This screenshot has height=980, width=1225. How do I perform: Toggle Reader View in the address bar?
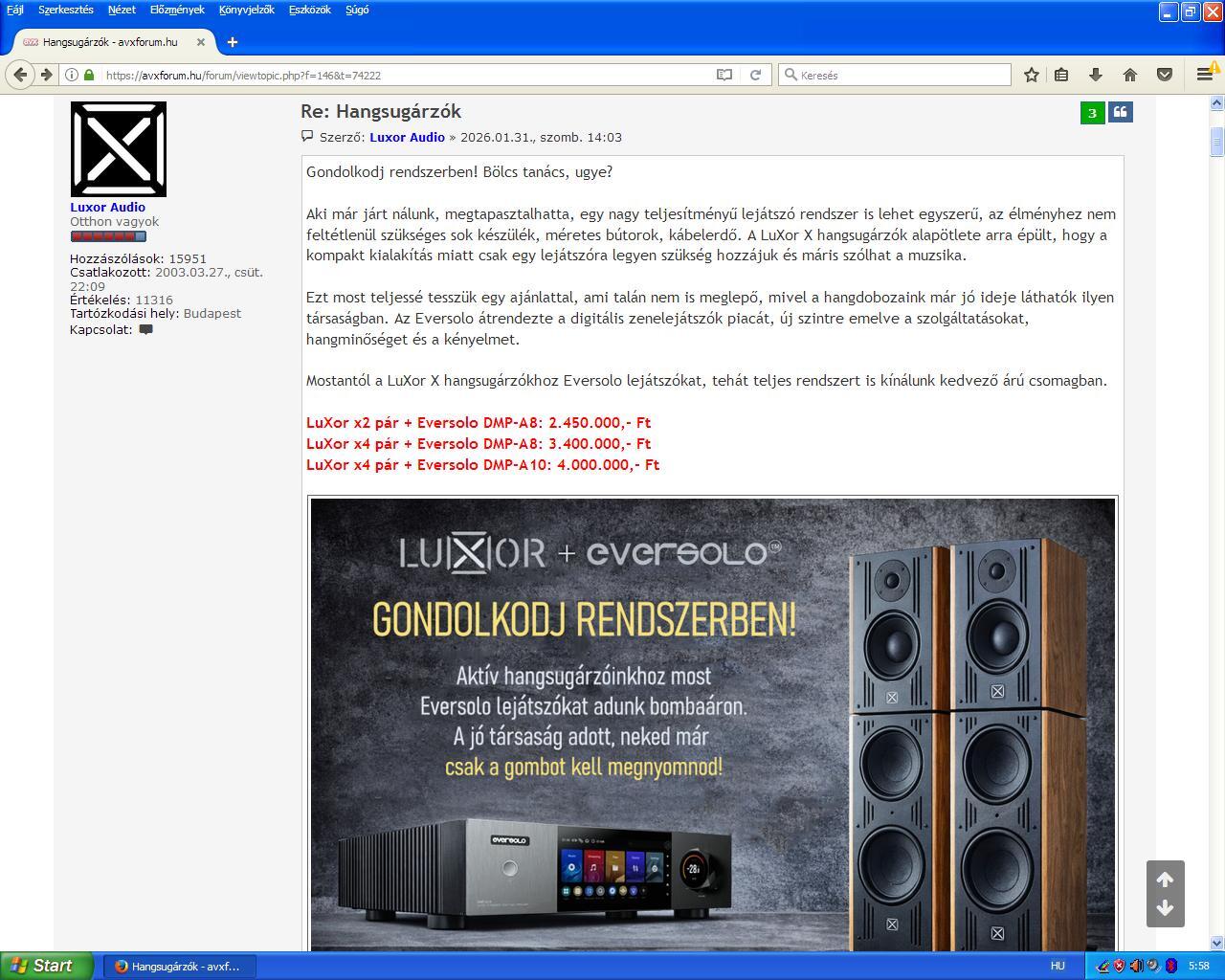tap(724, 75)
